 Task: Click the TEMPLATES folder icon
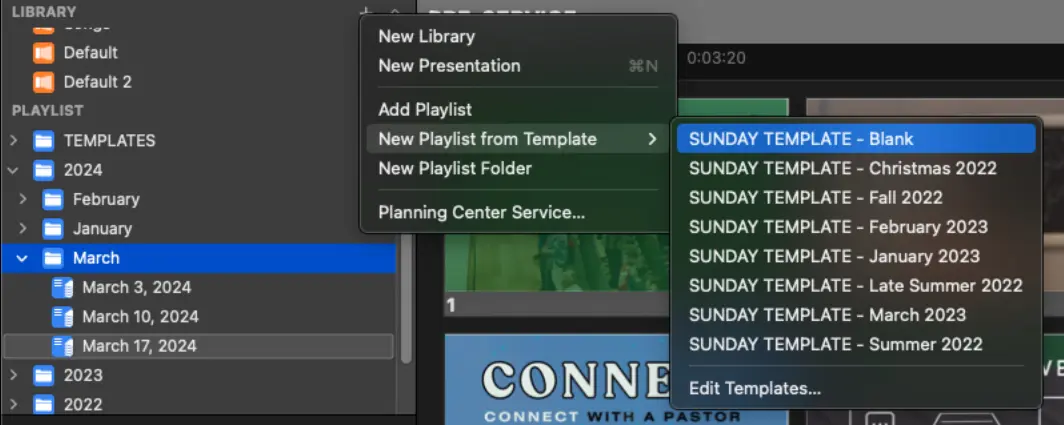point(43,140)
